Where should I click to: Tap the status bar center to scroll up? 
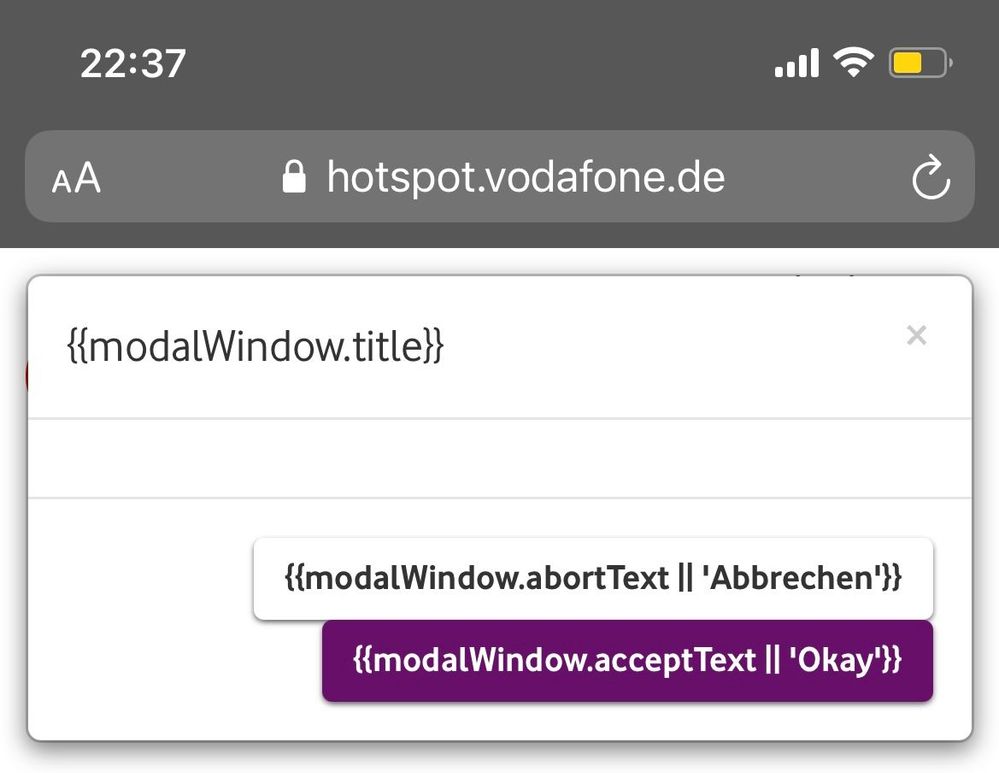[478, 62]
